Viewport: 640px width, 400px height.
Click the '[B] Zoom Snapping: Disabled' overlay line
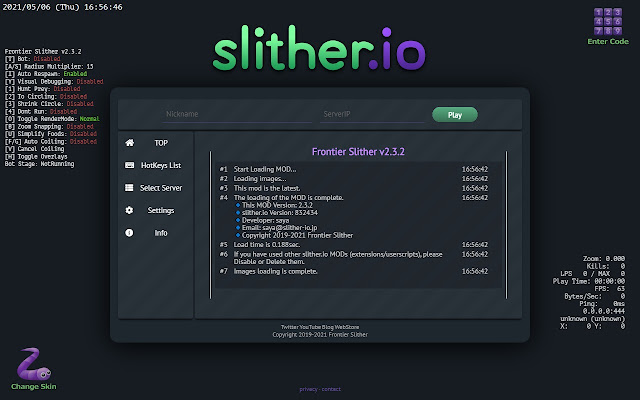pos(49,127)
